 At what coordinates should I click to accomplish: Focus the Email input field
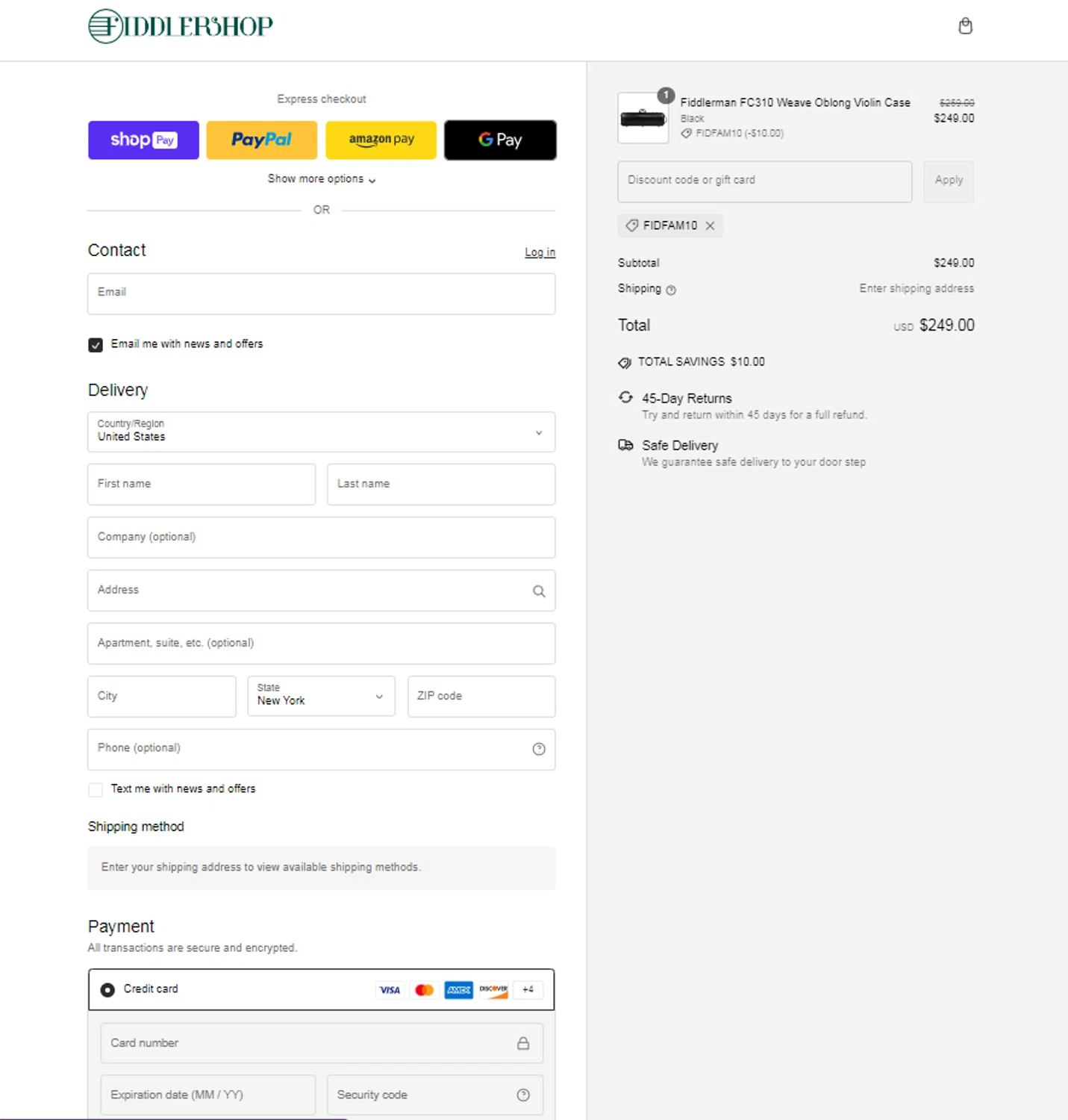(321, 293)
